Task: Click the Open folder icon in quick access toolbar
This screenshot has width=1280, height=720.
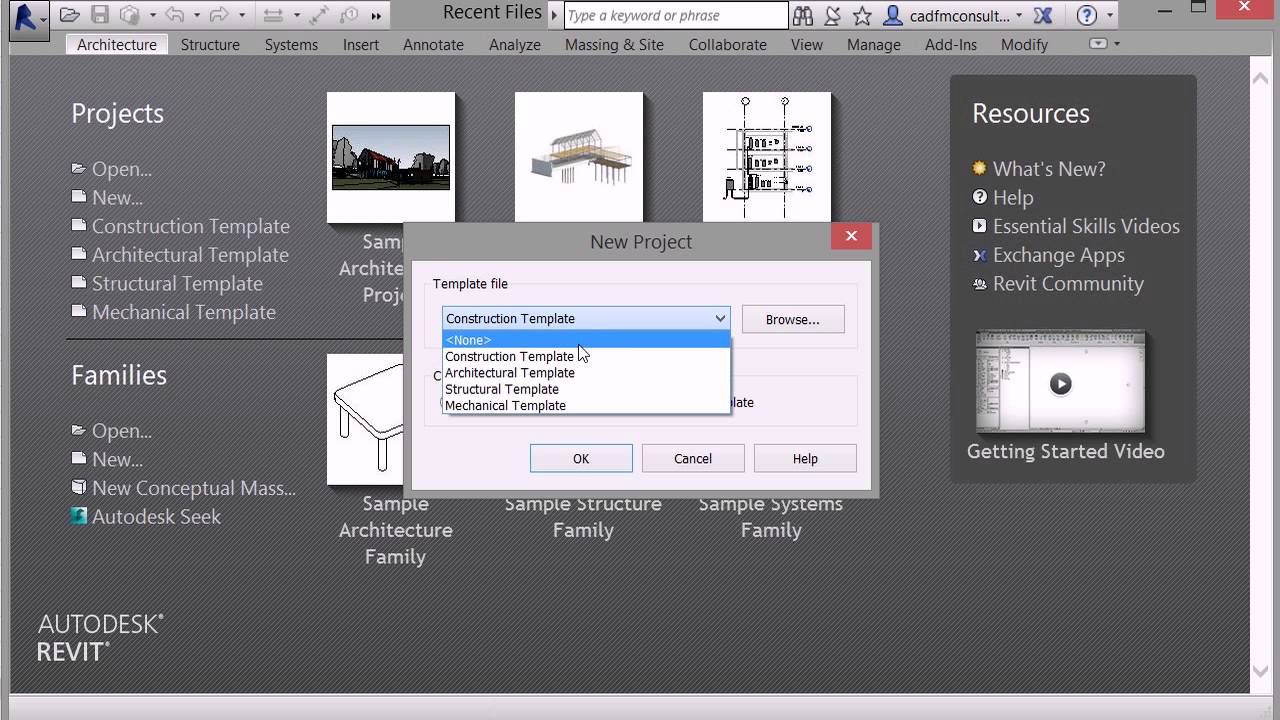Action: (x=69, y=15)
